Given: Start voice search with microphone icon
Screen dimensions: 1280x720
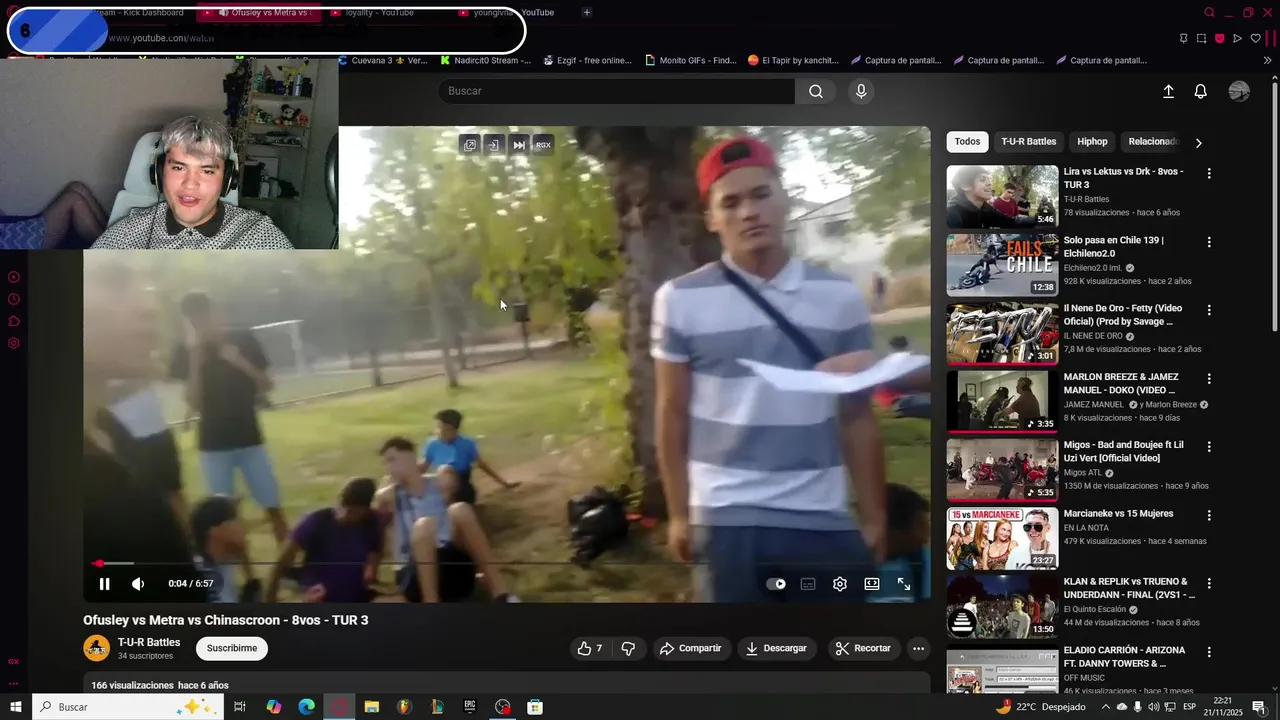Looking at the screenshot, I should pyautogui.click(x=861, y=91).
